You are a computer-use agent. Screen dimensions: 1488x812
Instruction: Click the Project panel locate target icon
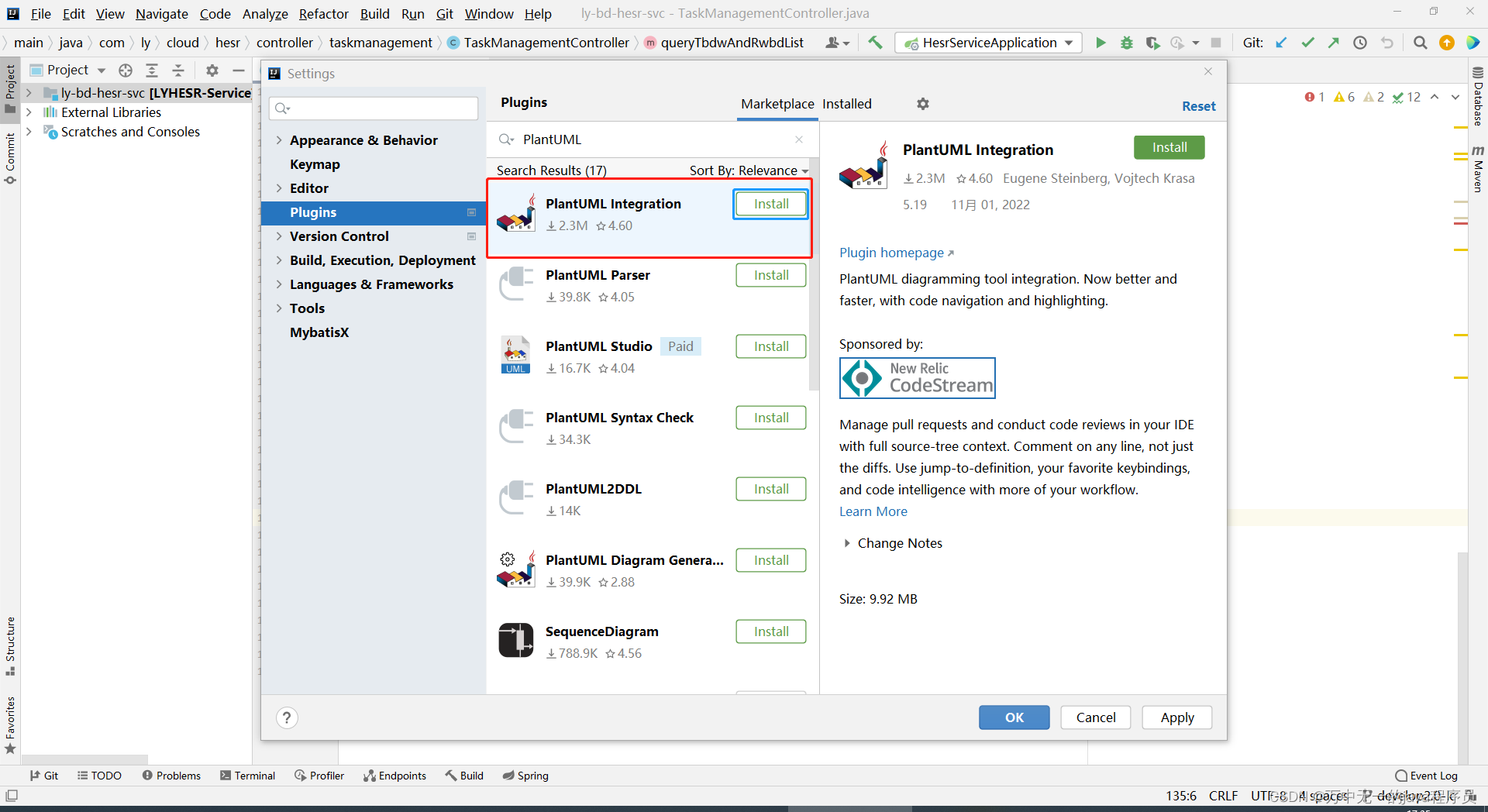tap(126, 71)
